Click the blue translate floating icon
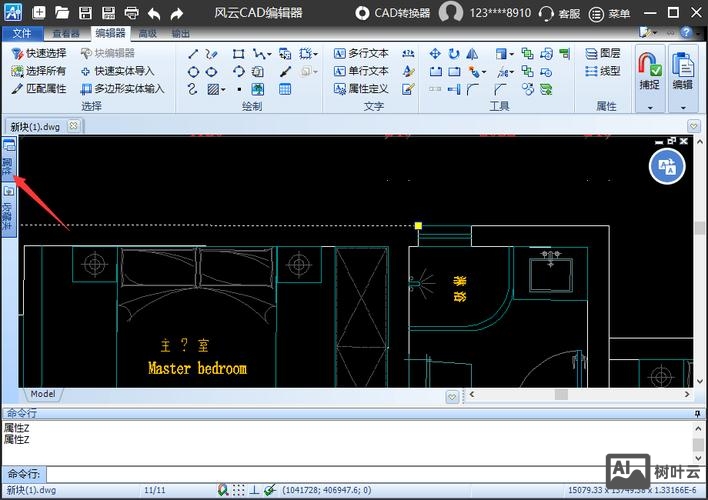This screenshot has height=500, width=708. [667, 166]
